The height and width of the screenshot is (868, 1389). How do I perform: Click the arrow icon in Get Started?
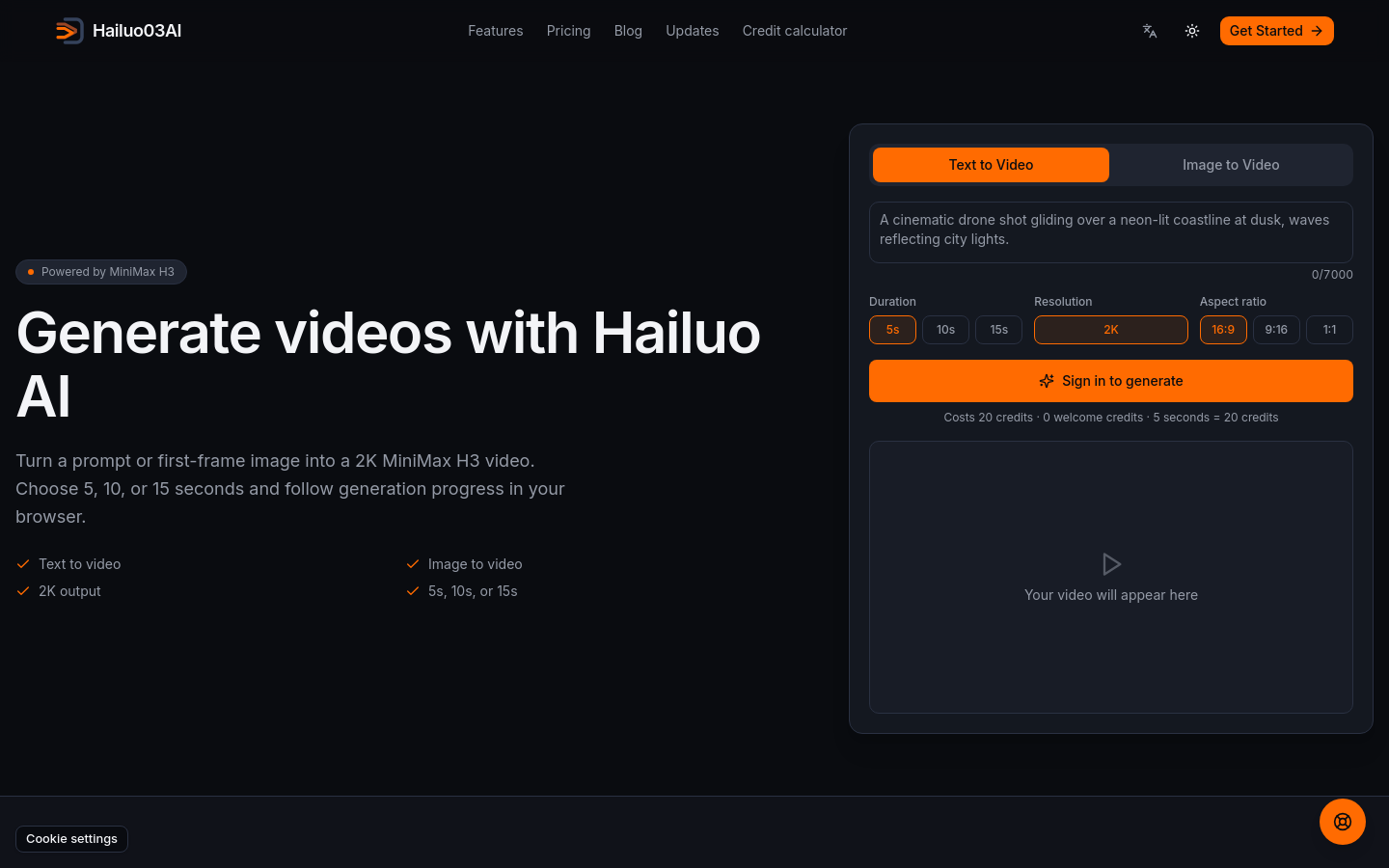pos(1317,31)
